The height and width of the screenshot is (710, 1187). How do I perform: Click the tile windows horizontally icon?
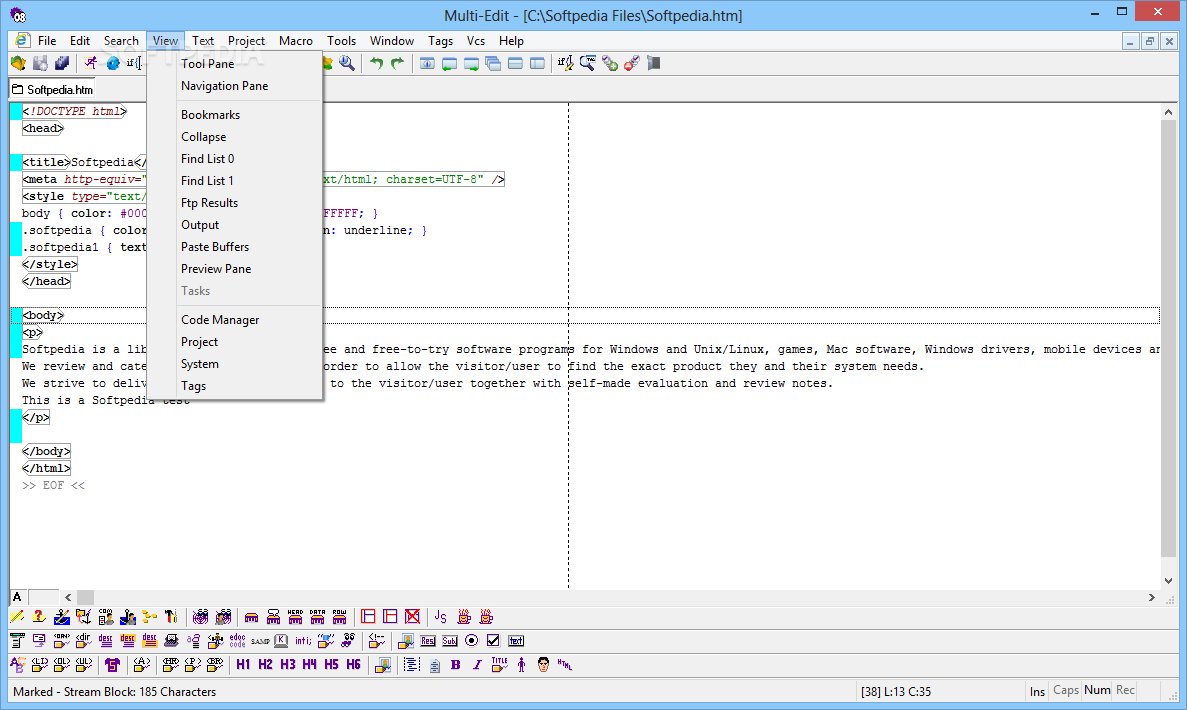pyautogui.click(x=516, y=64)
